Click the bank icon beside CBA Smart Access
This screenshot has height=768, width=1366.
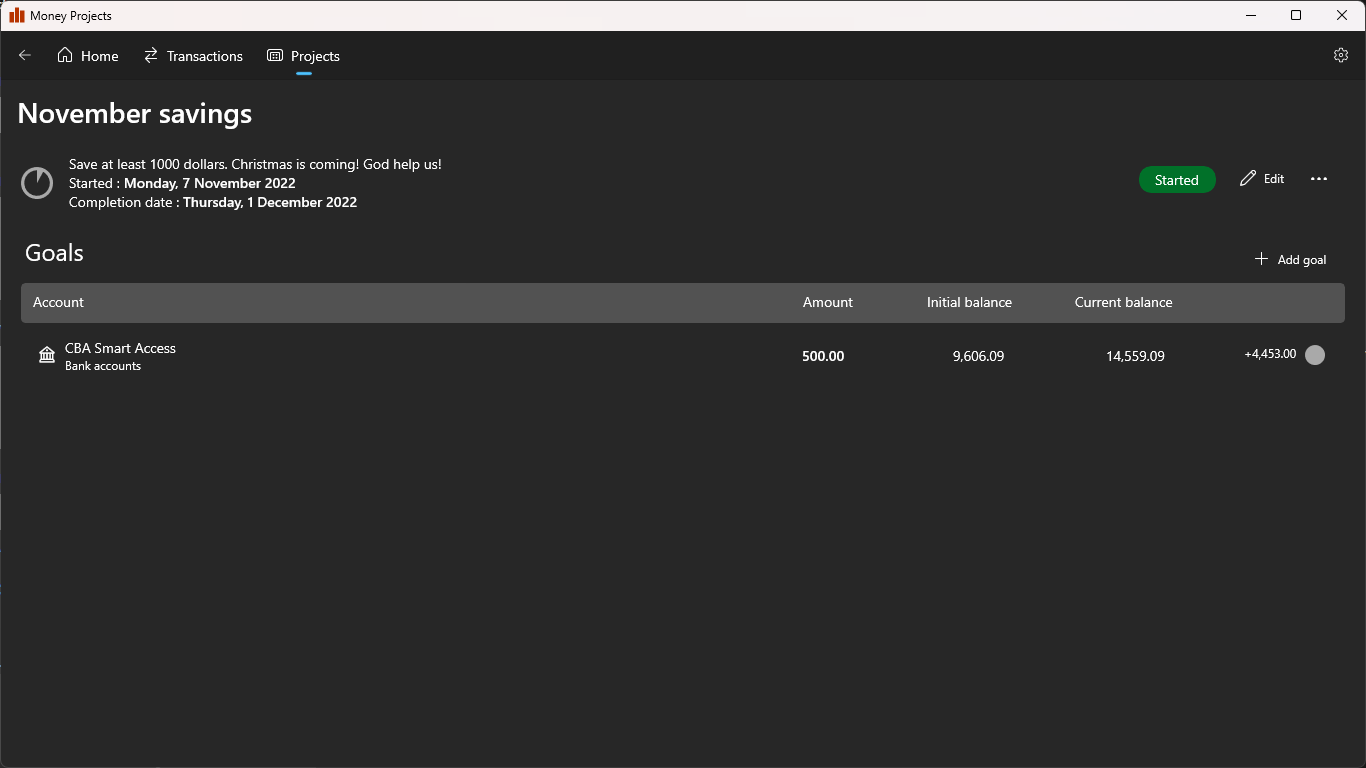click(x=47, y=355)
